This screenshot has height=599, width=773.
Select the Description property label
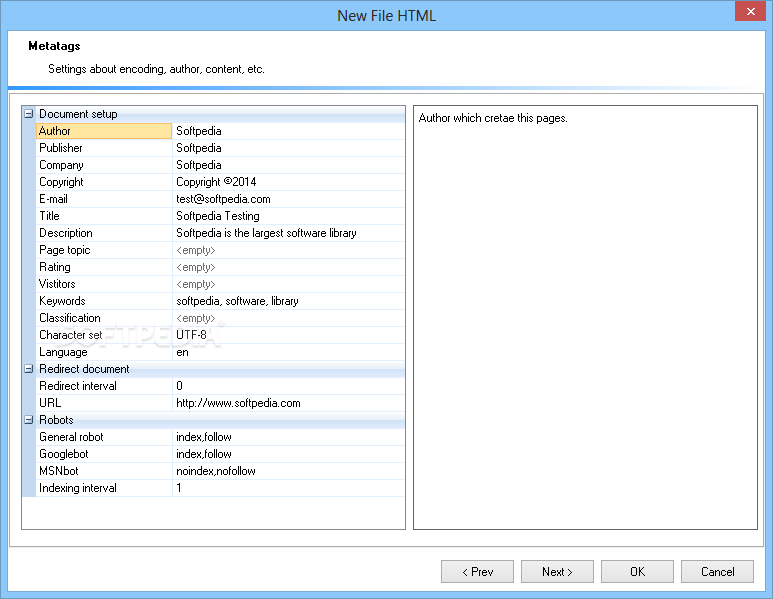[104, 233]
